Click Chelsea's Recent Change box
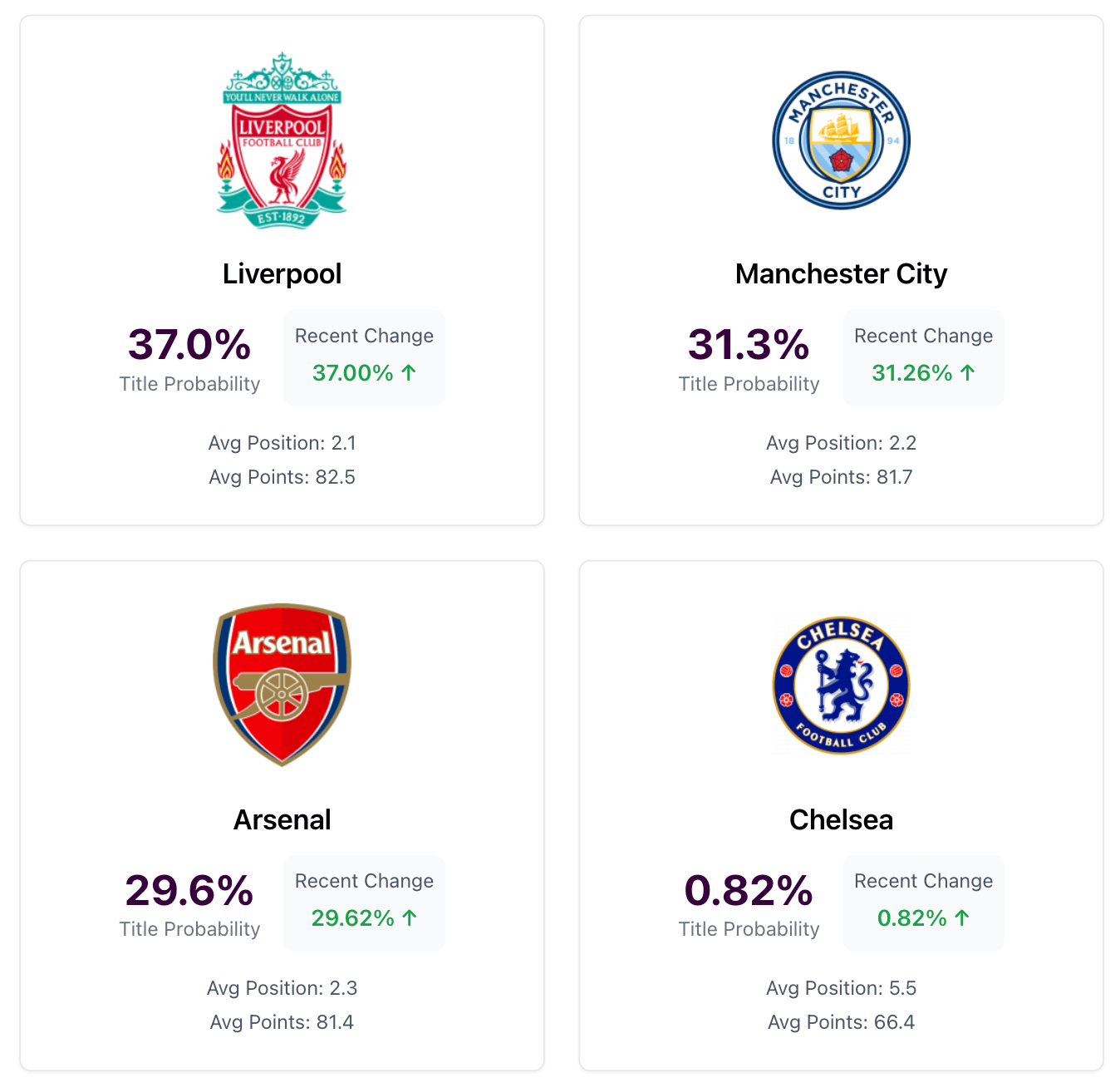This screenshot has height=1092, width=1120. (923, 903)
